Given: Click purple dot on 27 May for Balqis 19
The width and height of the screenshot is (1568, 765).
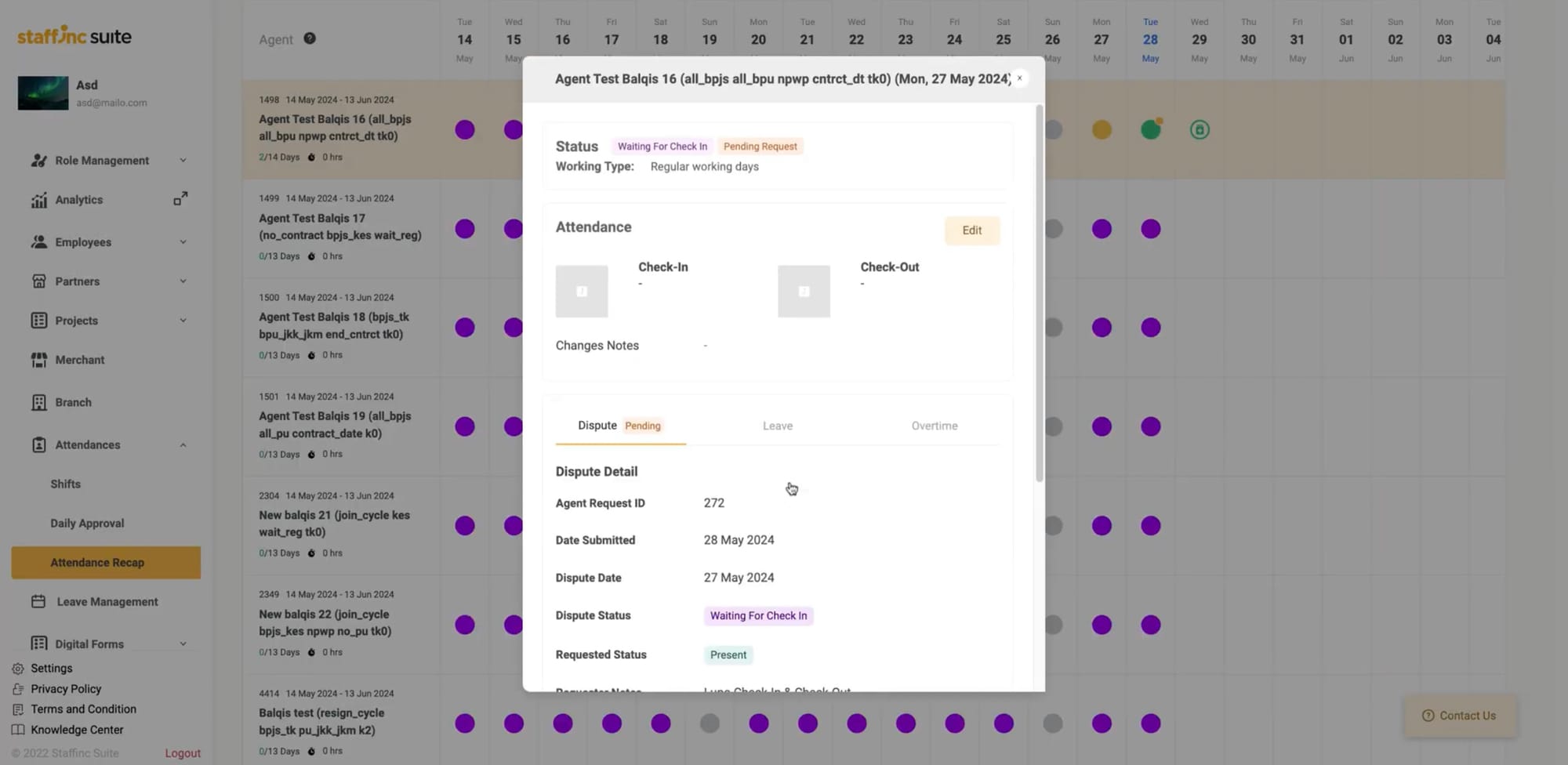Looking at the screenshot, I should point(1102,426).
